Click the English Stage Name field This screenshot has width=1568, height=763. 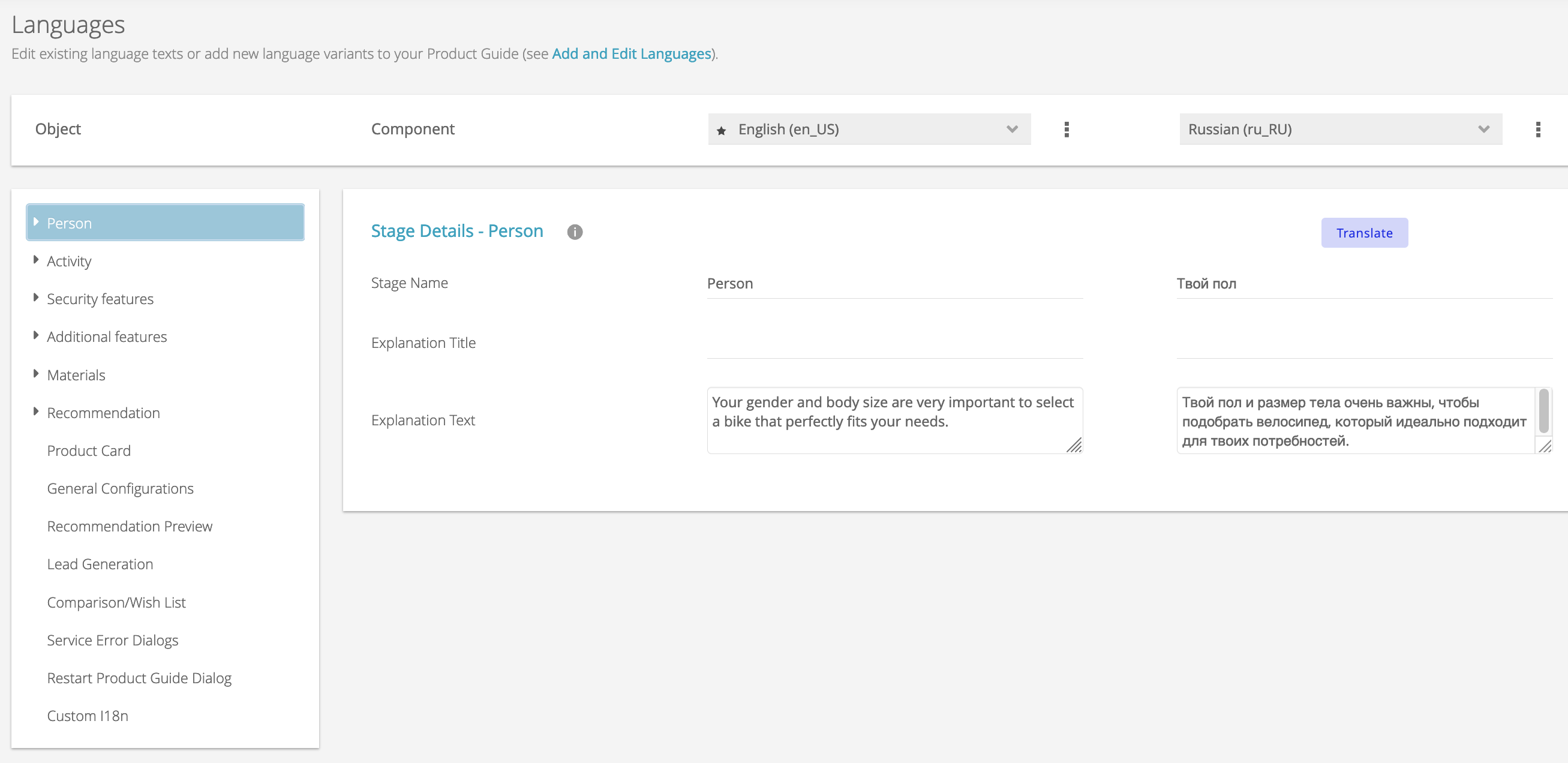(894, 284)
